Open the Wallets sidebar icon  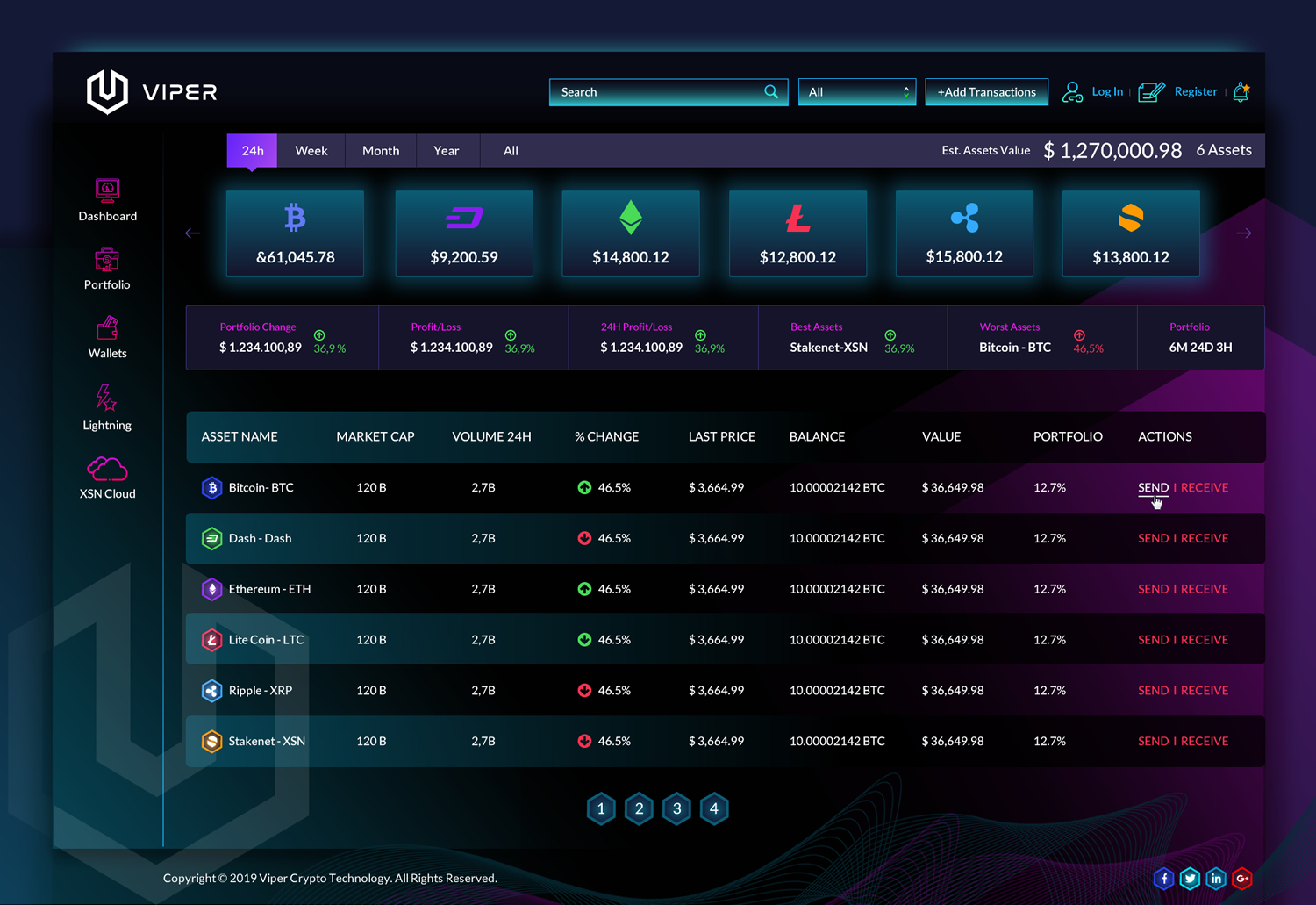(x=107, y=327)
